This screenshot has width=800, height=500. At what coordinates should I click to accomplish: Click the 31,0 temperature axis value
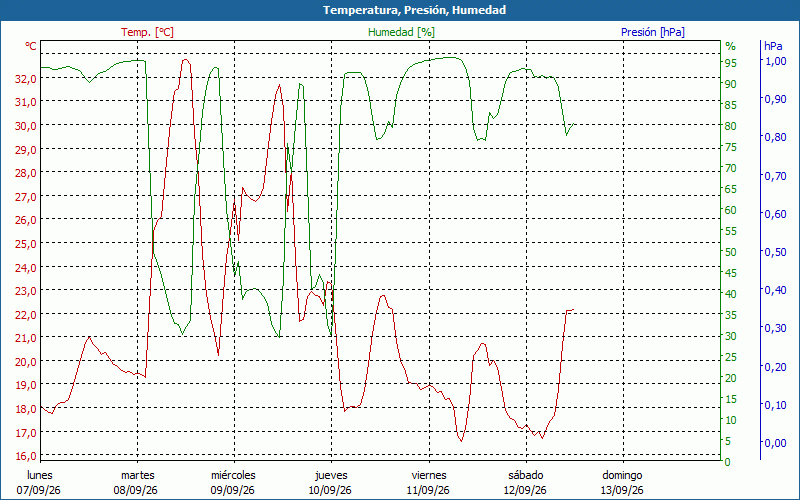tap(27, 102)
